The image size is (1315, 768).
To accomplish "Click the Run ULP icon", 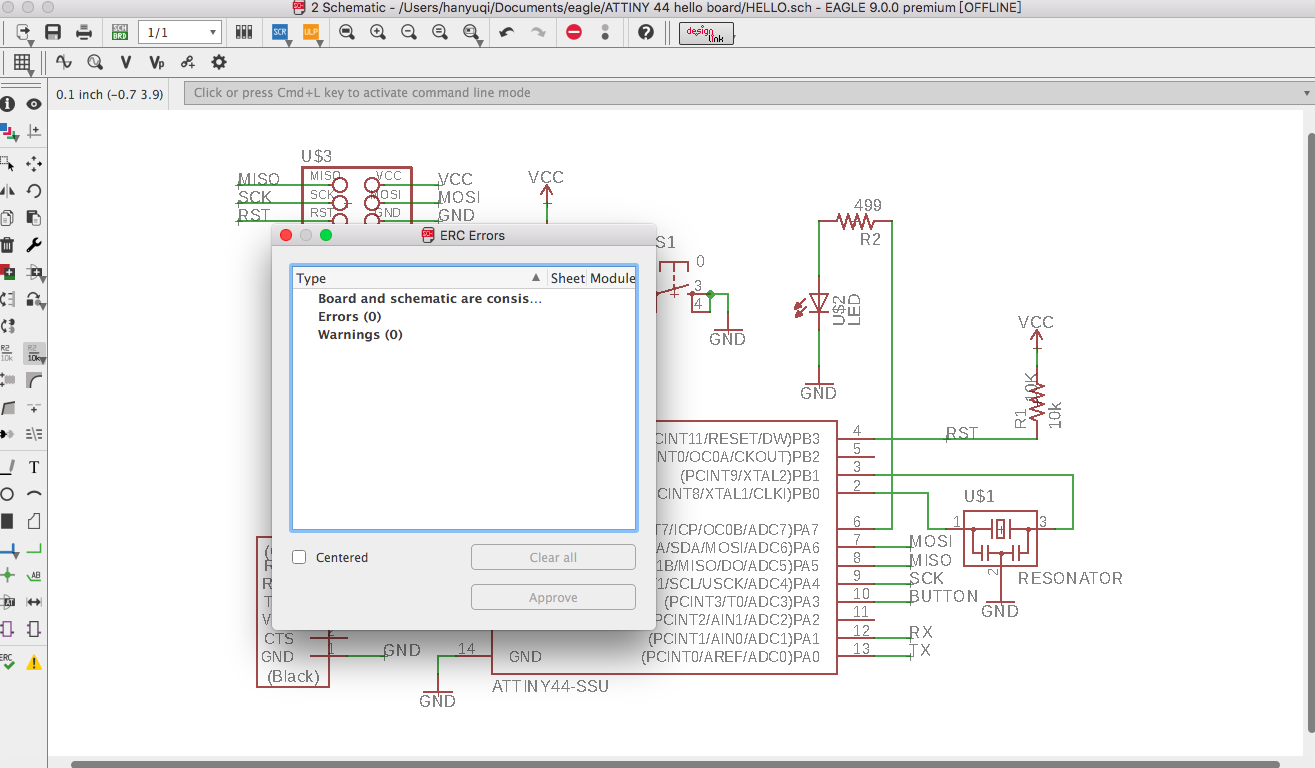I will [x=310, y=32].
